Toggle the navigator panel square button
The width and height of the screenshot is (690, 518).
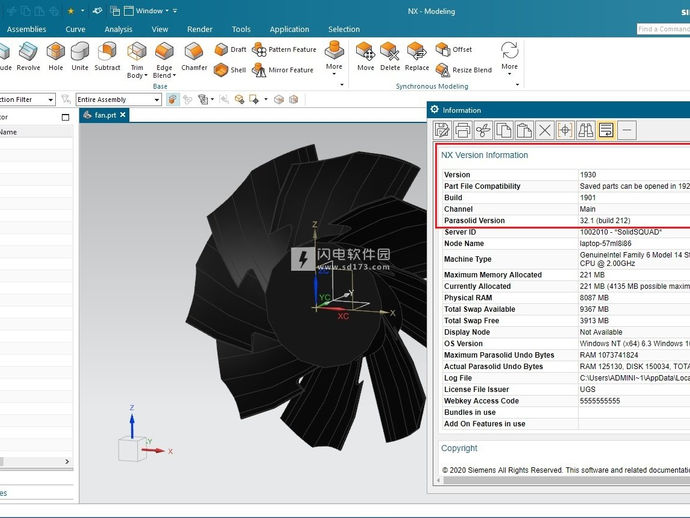tap(66, 117)
